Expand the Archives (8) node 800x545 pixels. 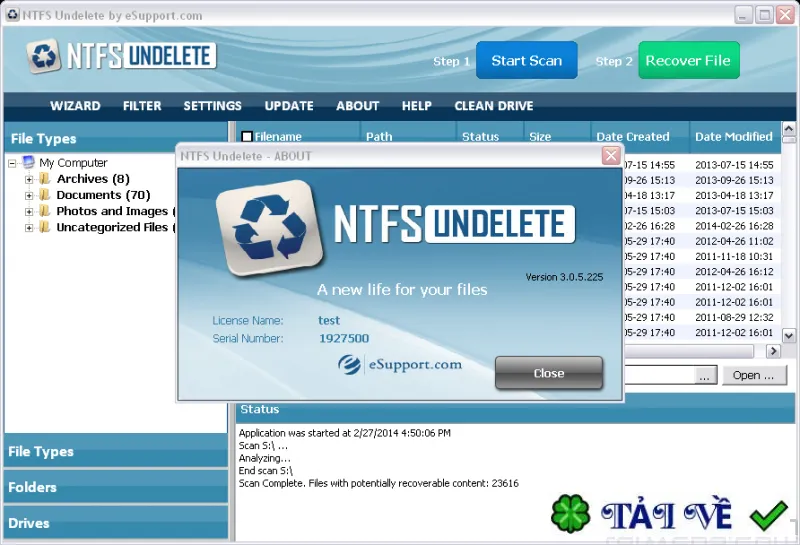click(29, 180)
